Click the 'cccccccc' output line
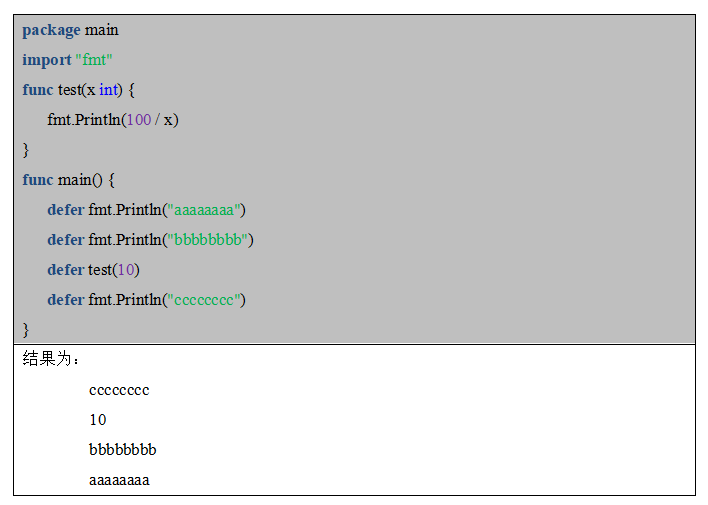The height and width of the screenshot is (505, 708). [x=119, y=390]
